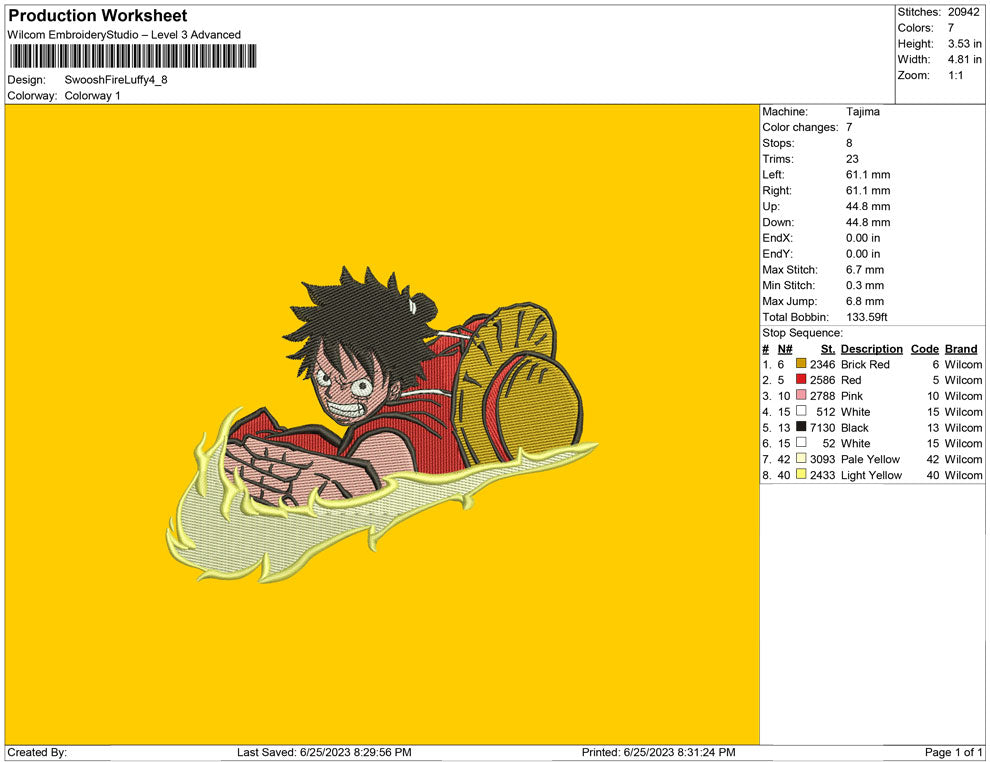Click the zoom value '1:1'
The image size is (990, 762).
(955, 75)
